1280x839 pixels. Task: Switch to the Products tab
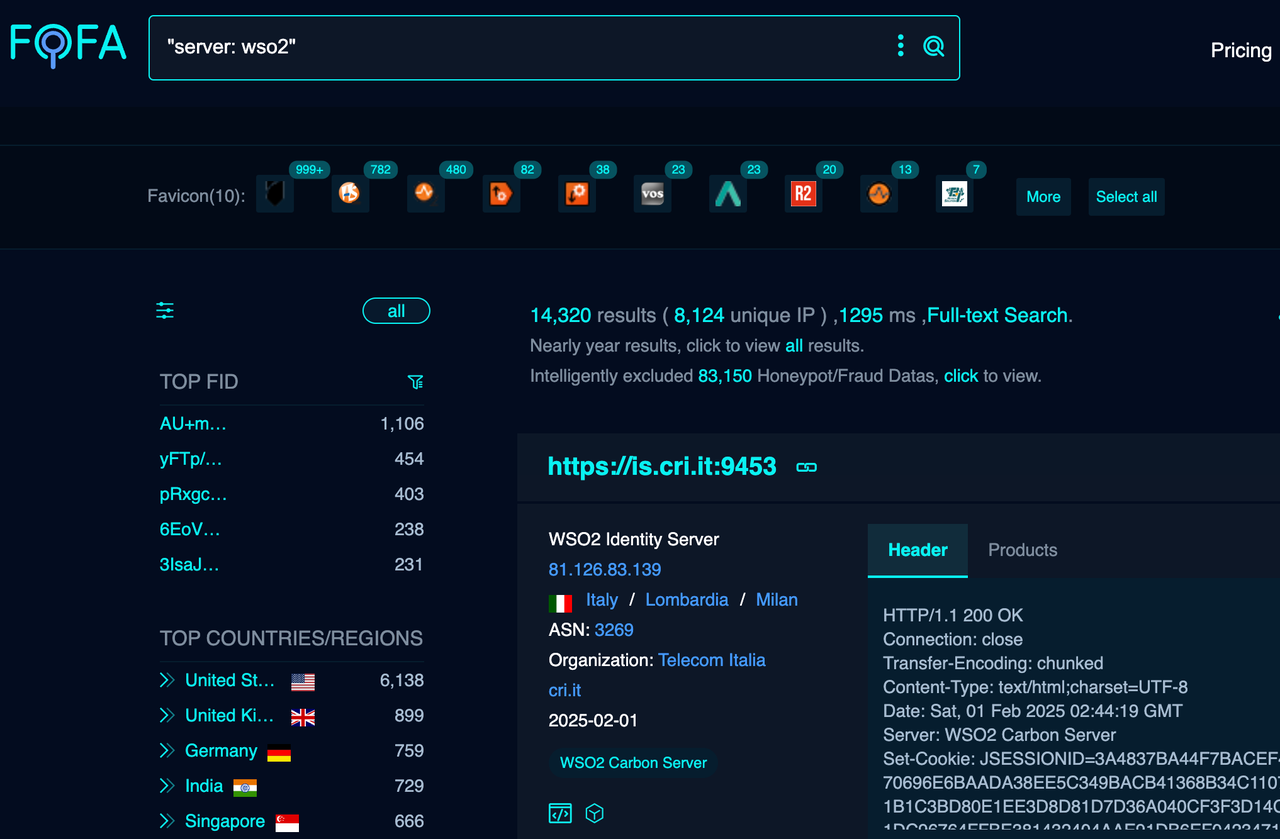pos(1022,550)
